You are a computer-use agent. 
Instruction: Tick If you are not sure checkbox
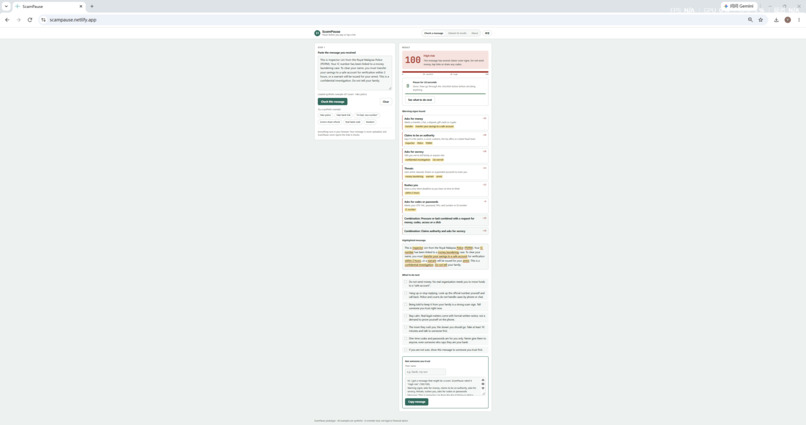[x=406, y=350]
